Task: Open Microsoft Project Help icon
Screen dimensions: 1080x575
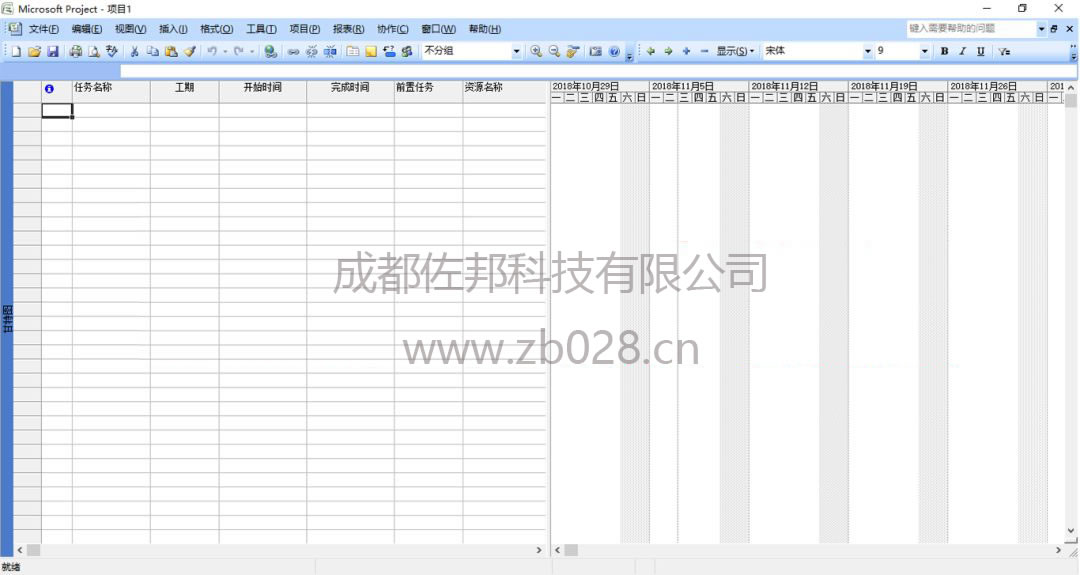Action: (614, 52)
